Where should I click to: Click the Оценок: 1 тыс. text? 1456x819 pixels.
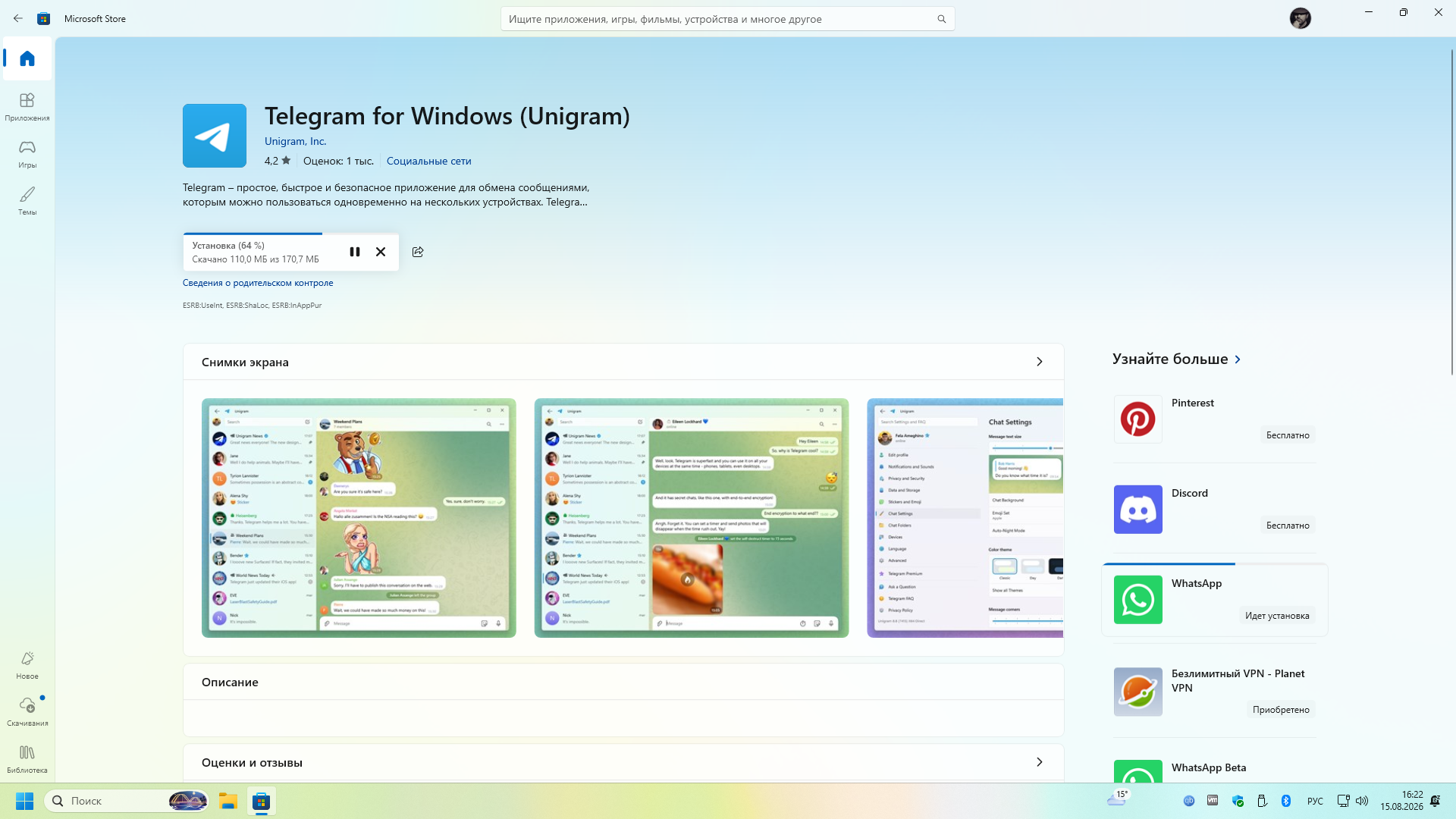click(x=338, y=161)
